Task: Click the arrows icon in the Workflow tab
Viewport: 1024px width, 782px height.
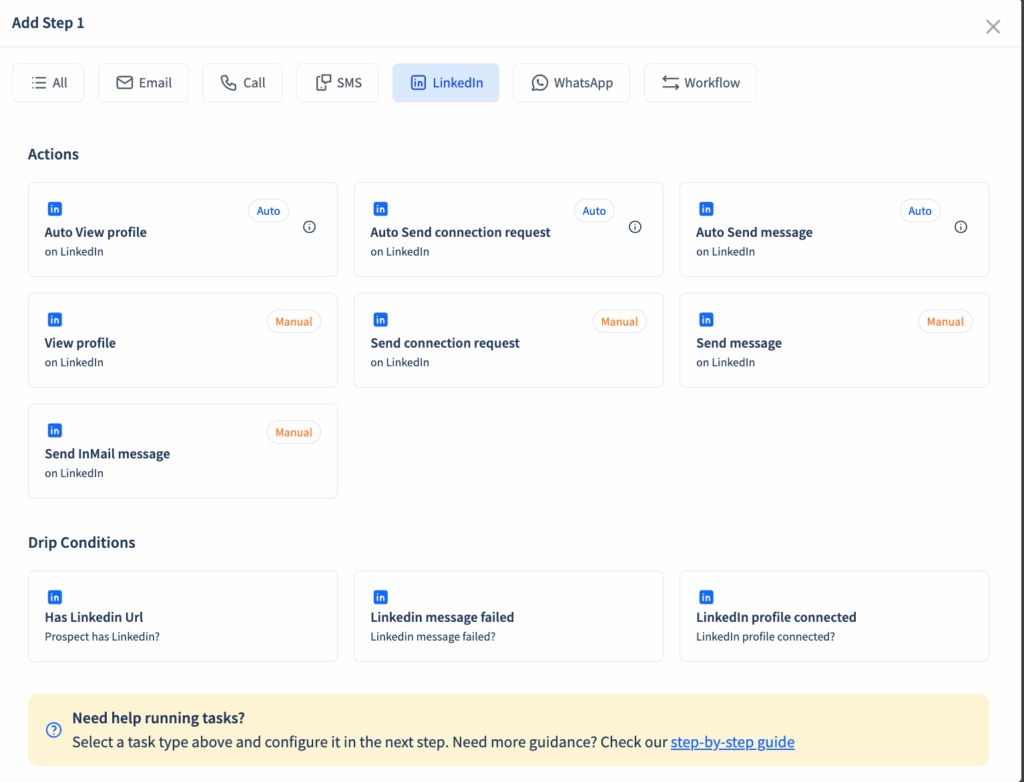Action: [671, 82]
